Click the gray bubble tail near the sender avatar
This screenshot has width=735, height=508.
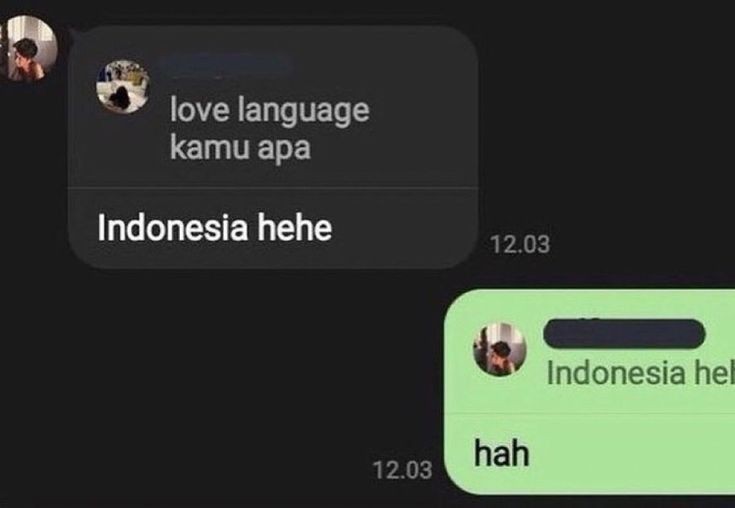coord(74,33)
